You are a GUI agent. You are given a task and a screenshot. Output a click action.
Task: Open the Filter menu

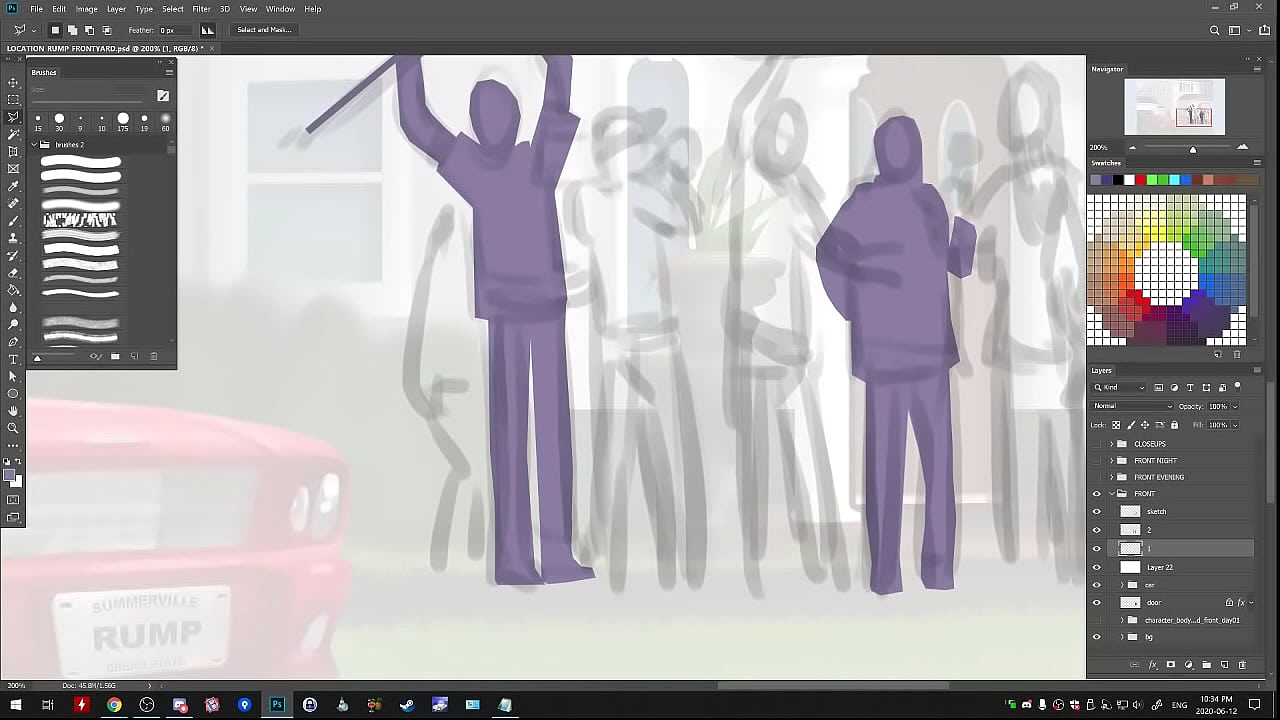[x=201, y=9]
